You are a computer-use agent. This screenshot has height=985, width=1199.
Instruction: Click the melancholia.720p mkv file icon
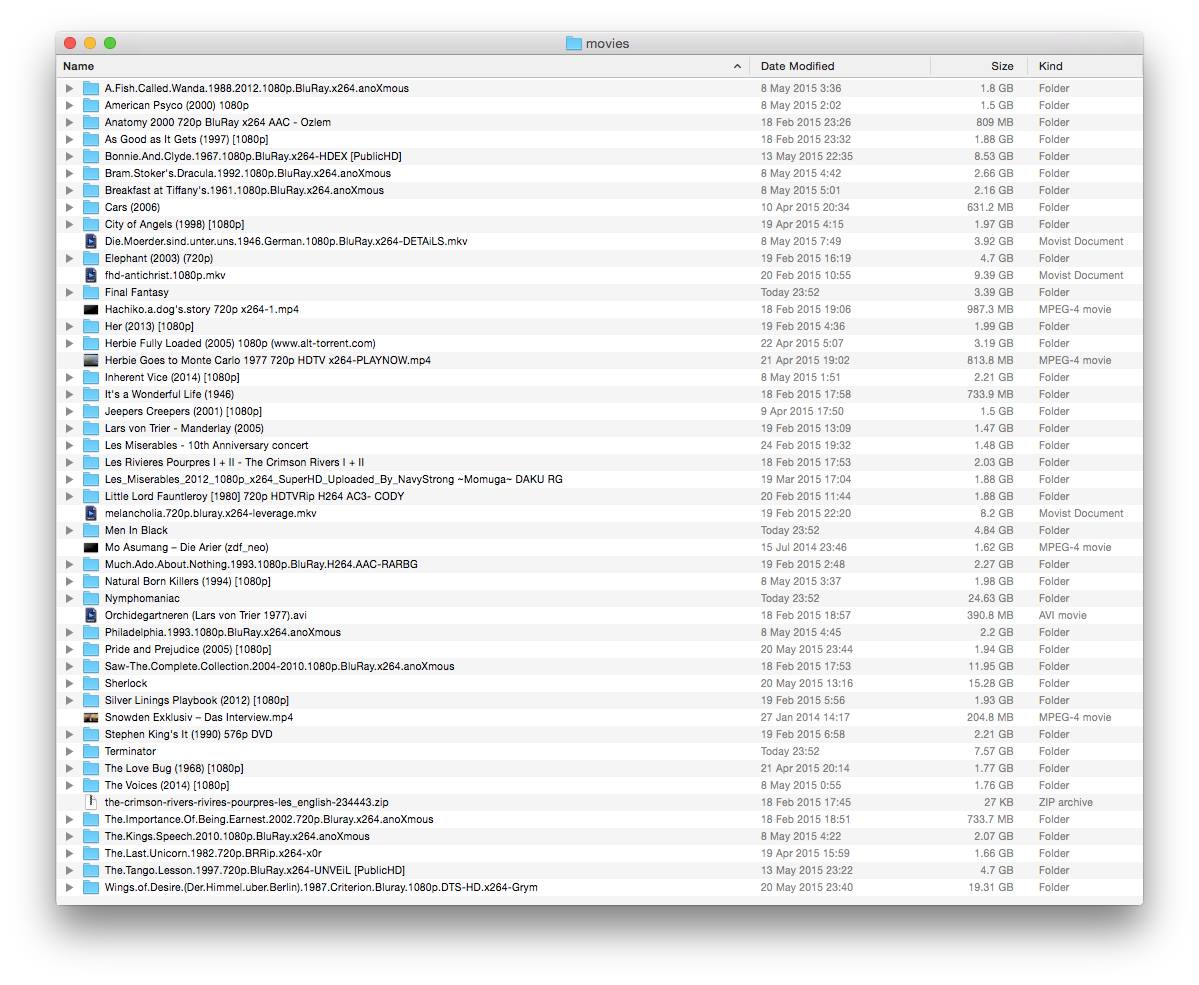(91, 513)
